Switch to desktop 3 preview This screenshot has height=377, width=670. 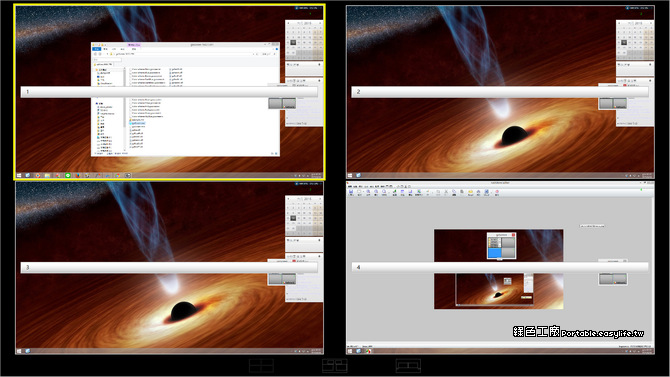click(x=169, y=268)
